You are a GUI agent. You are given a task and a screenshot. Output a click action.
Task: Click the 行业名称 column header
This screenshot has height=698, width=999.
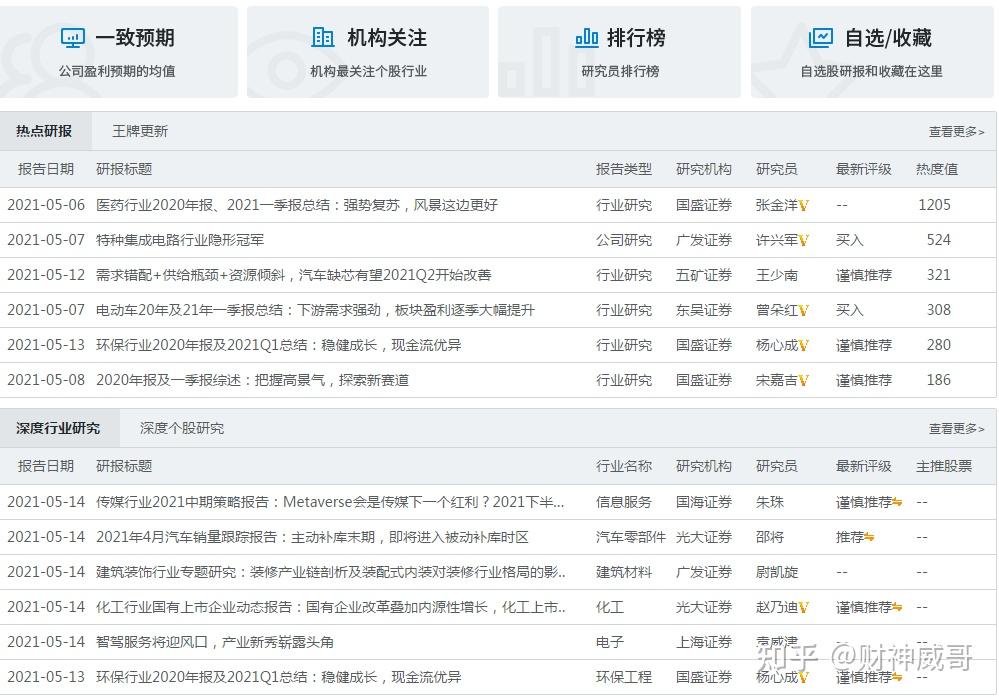(624, 466)
